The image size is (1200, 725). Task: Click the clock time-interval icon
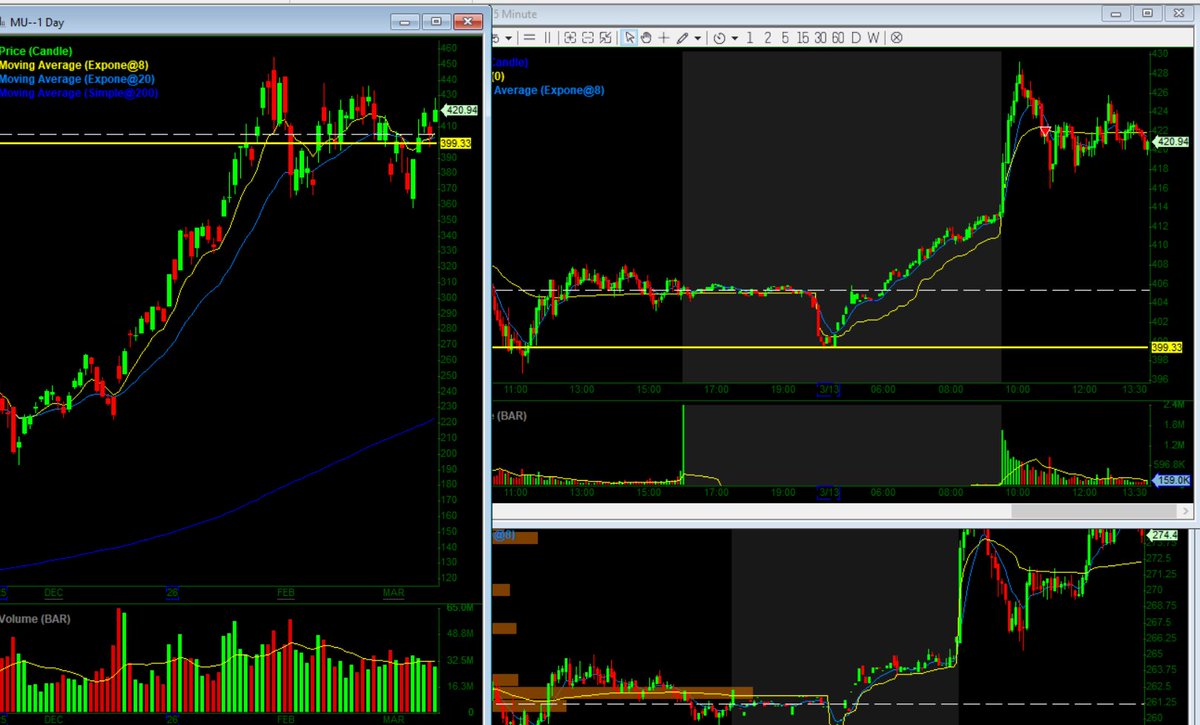pos(720,38)
